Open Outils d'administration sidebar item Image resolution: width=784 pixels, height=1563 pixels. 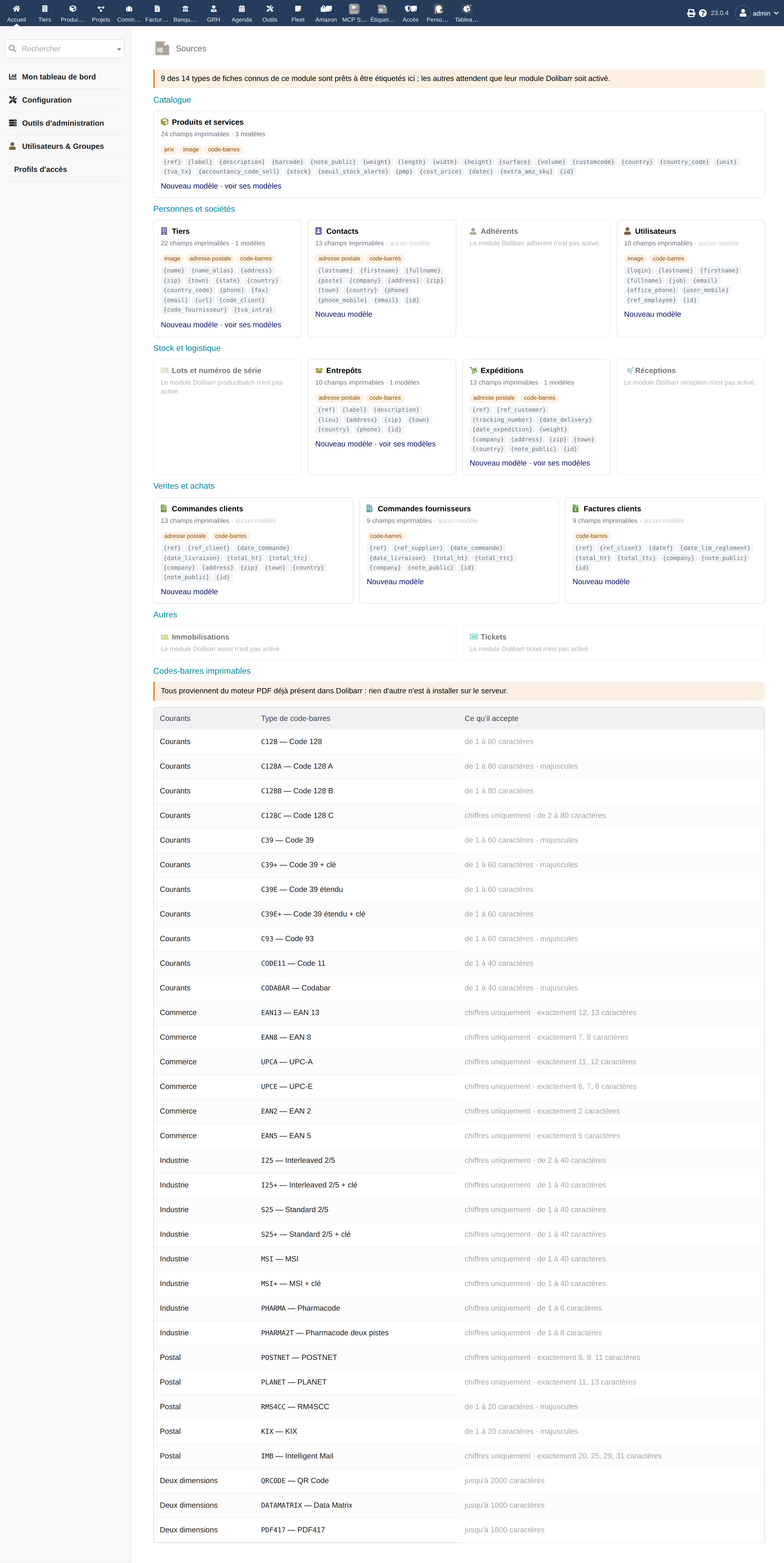(x=63, y=123)
